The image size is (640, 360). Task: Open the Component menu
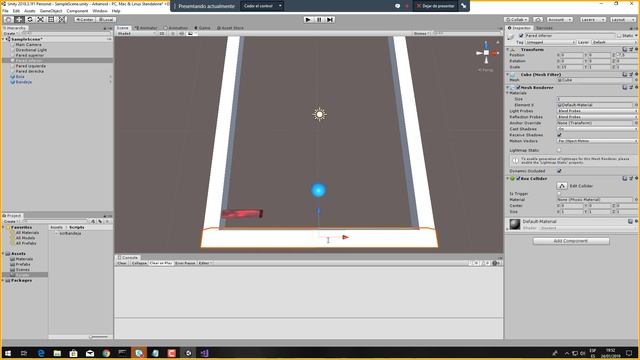pos(77,11)
